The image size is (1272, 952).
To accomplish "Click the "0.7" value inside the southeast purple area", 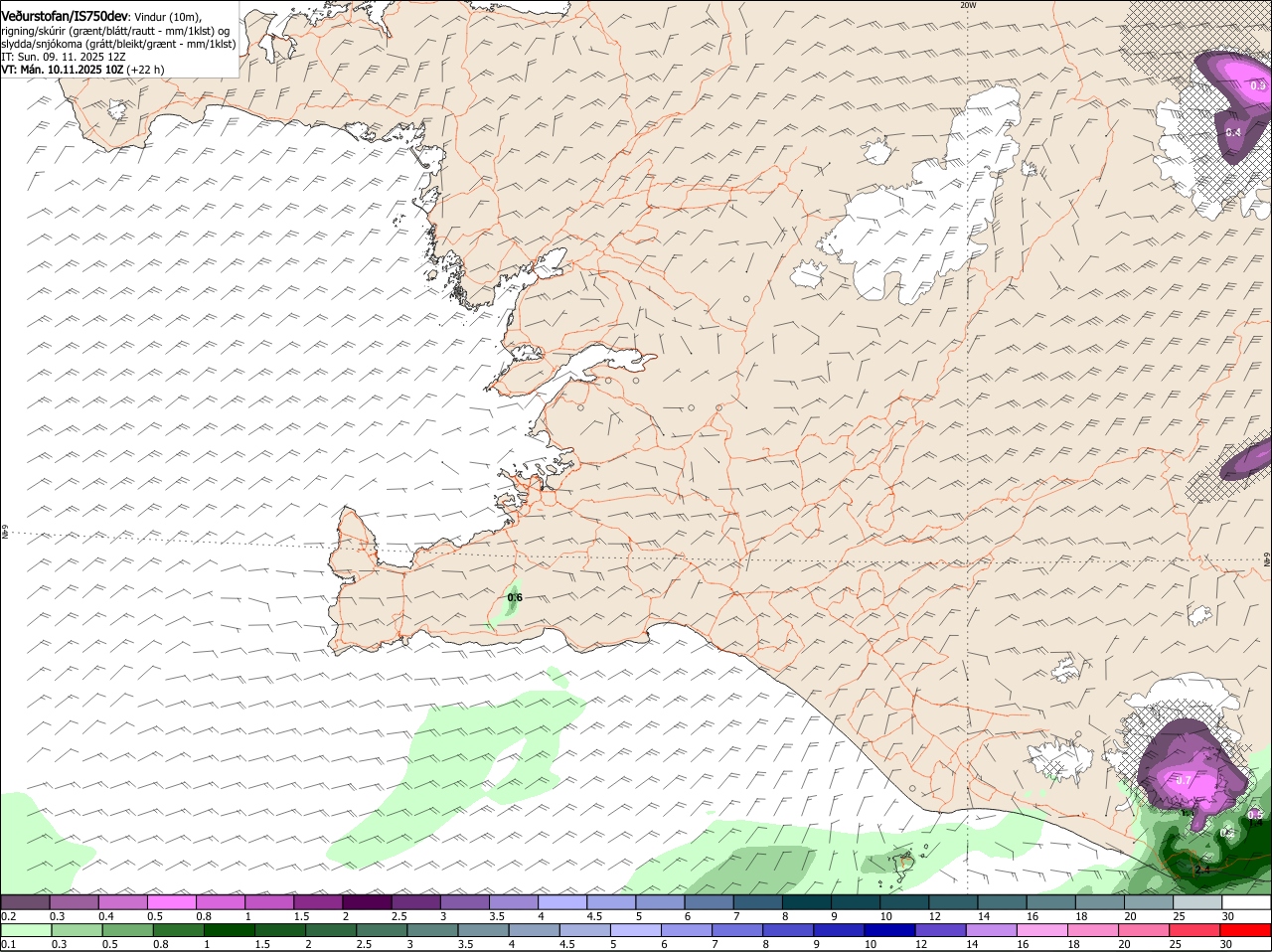I will pyautogui.click(x=1184, y=781).
